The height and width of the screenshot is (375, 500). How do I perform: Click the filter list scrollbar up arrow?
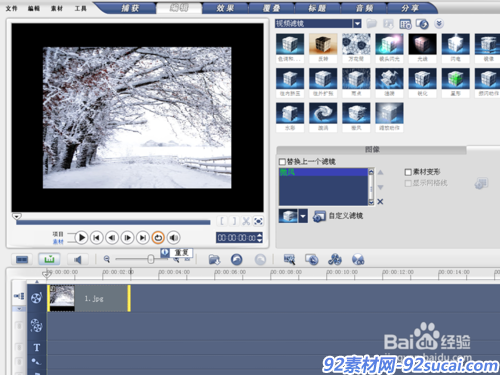(371, 172)
